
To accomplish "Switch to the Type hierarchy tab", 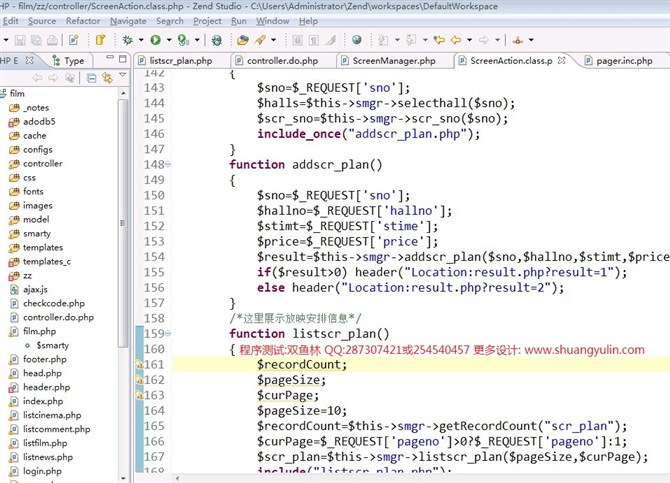I will coord(68,61).
